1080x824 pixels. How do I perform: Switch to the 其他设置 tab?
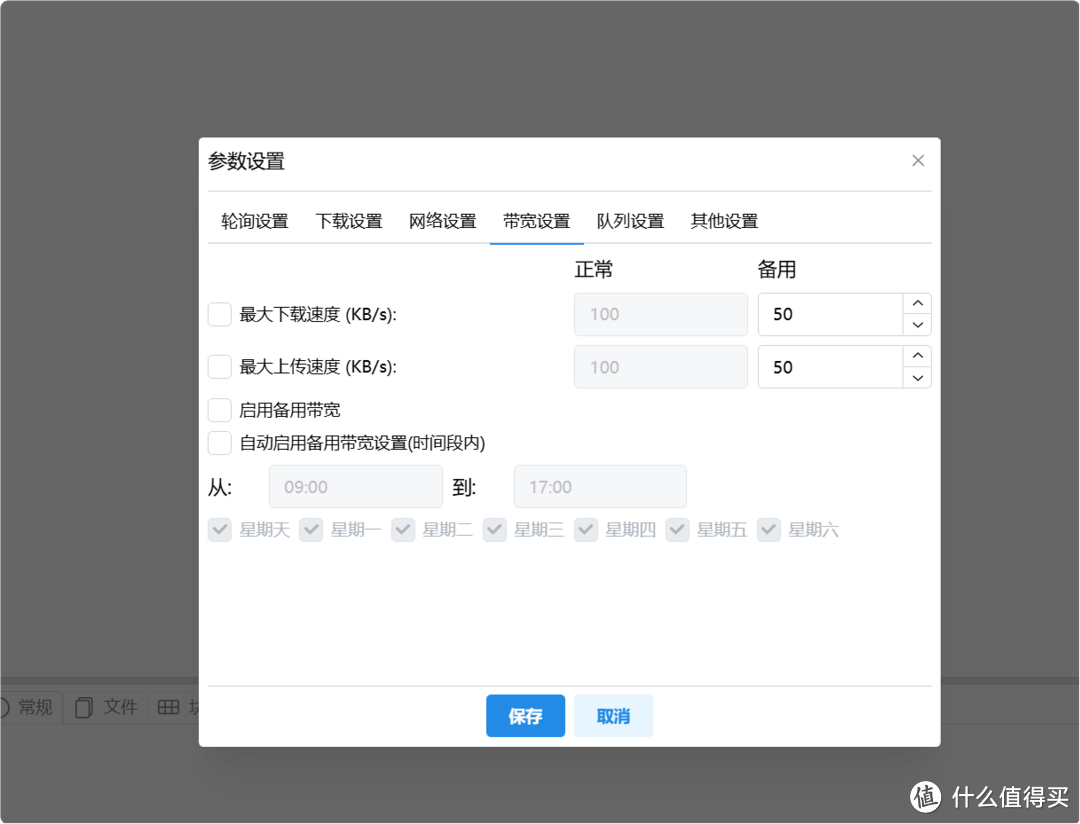coord(723,221)
